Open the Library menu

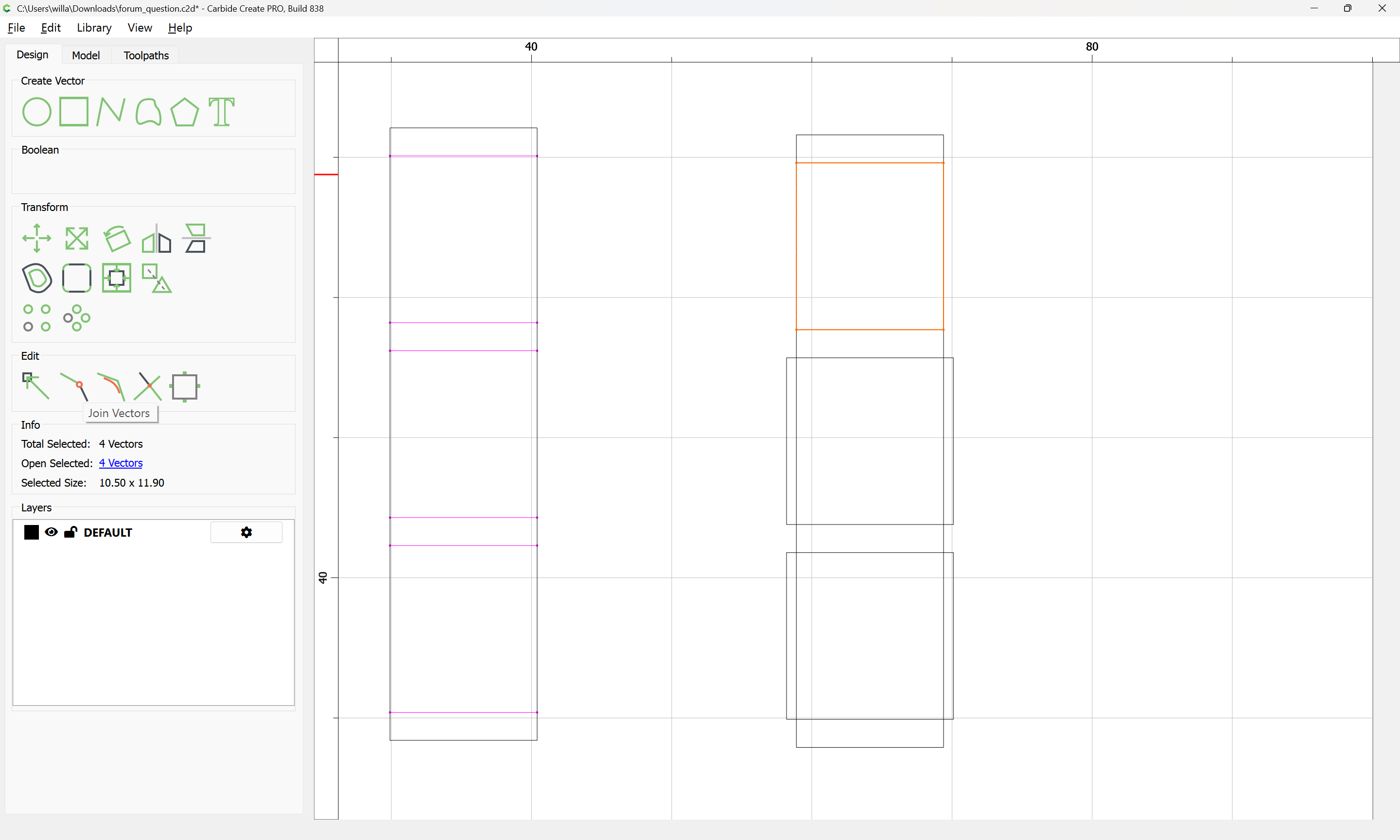click(94, 28)
